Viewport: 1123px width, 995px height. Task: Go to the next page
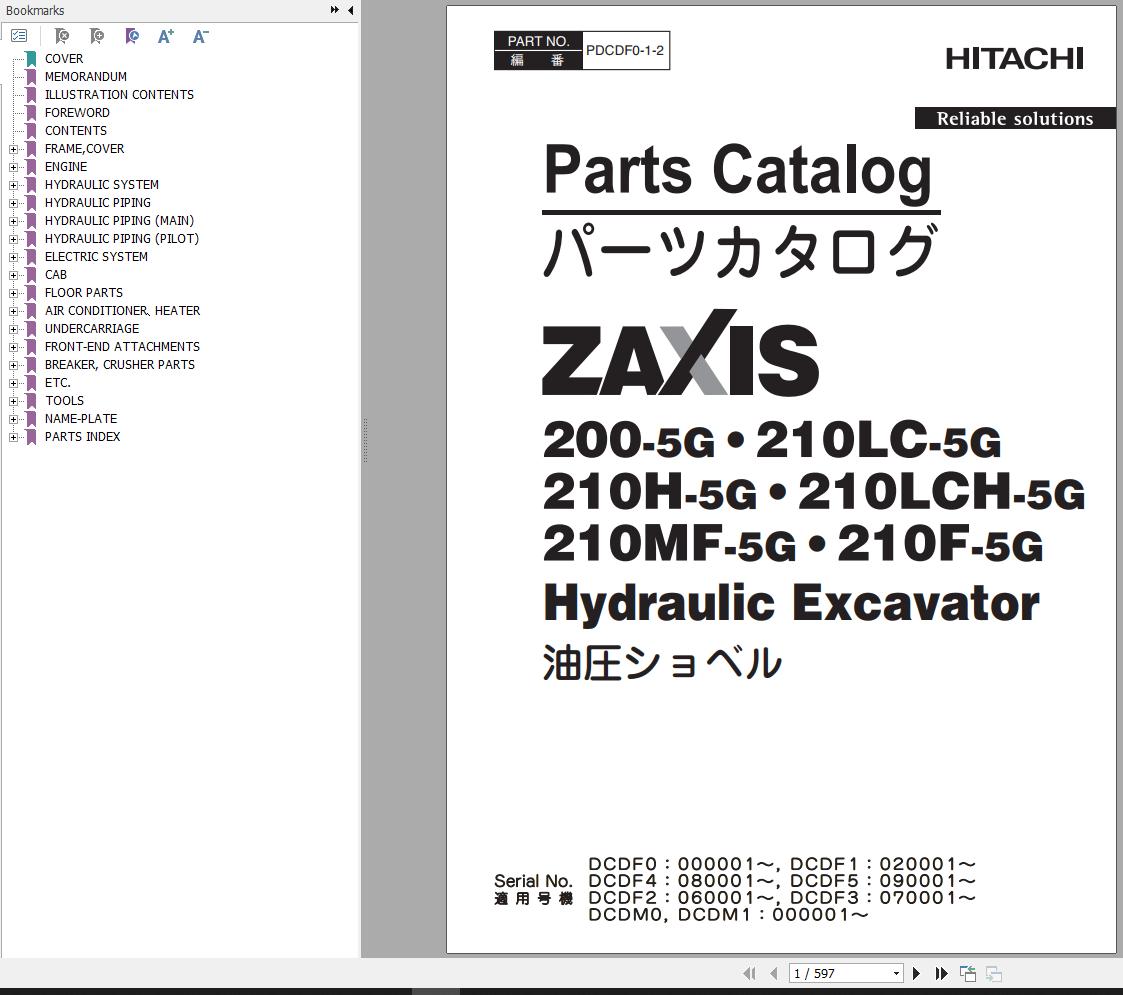point(916,973)
